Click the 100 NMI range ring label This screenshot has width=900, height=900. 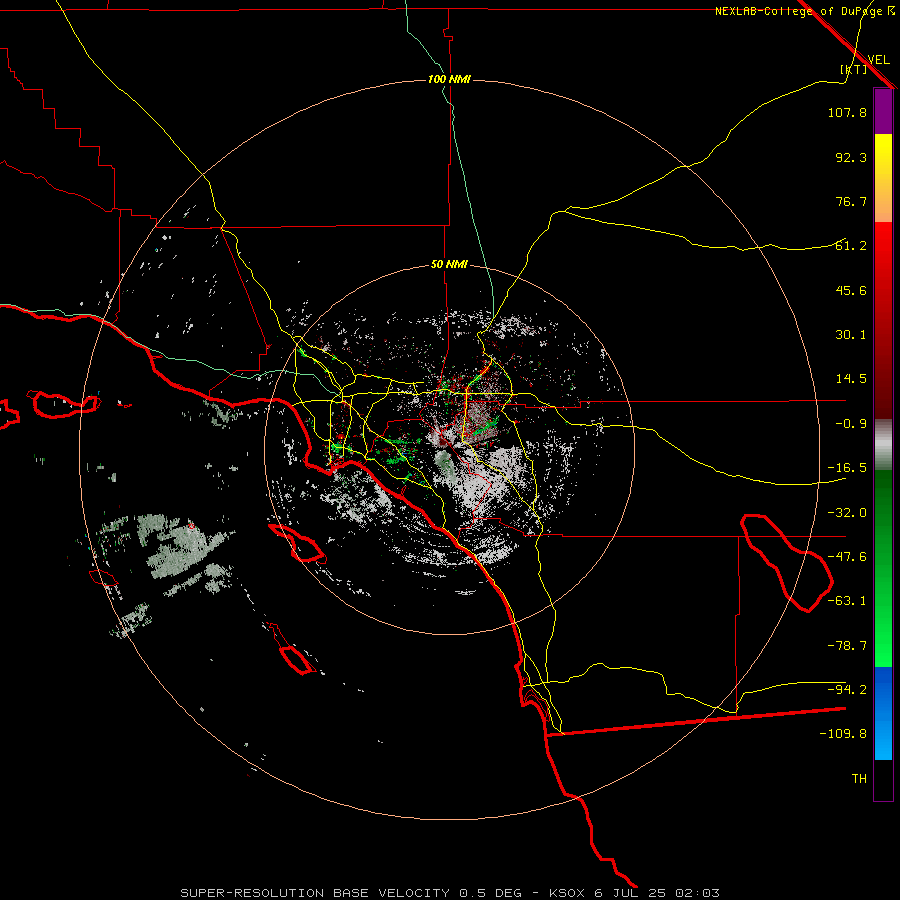tap(449, 79)
